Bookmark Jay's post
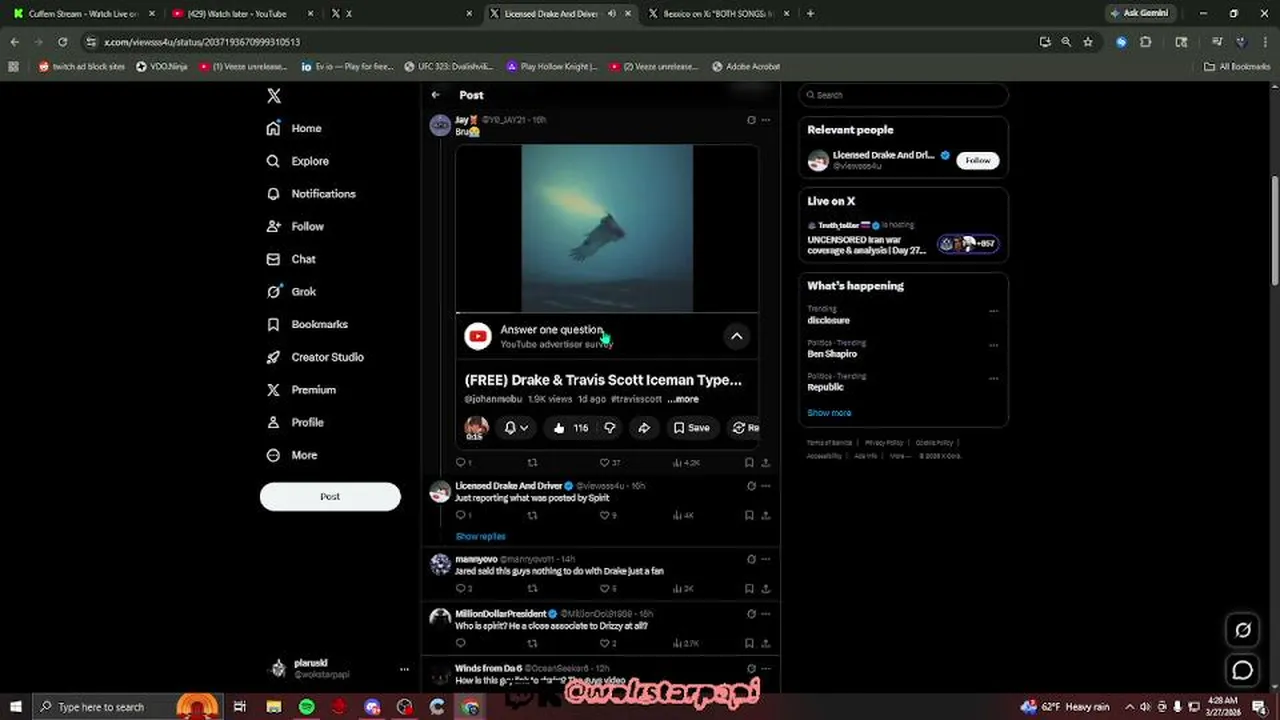 point(749,462)
